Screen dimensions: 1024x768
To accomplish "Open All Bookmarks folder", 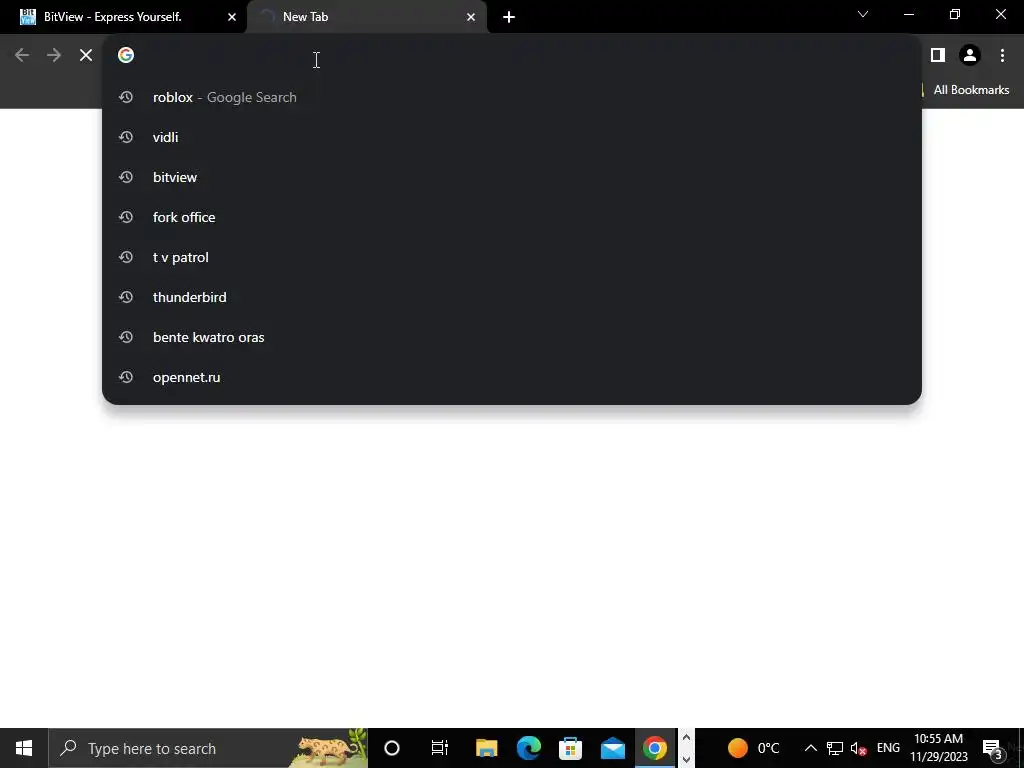I will [965, 90].
